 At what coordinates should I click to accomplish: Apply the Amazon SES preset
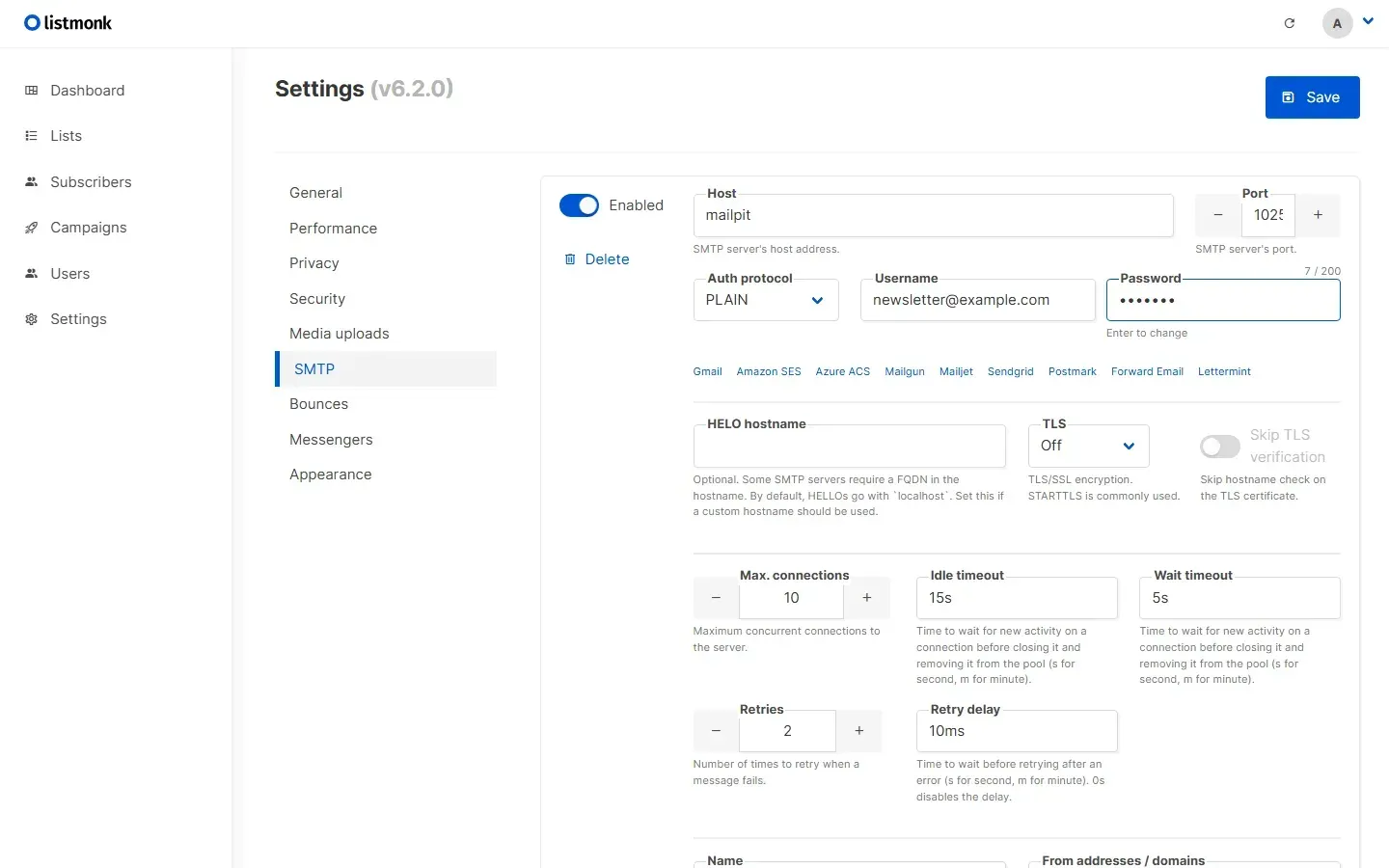click(769, 371)
